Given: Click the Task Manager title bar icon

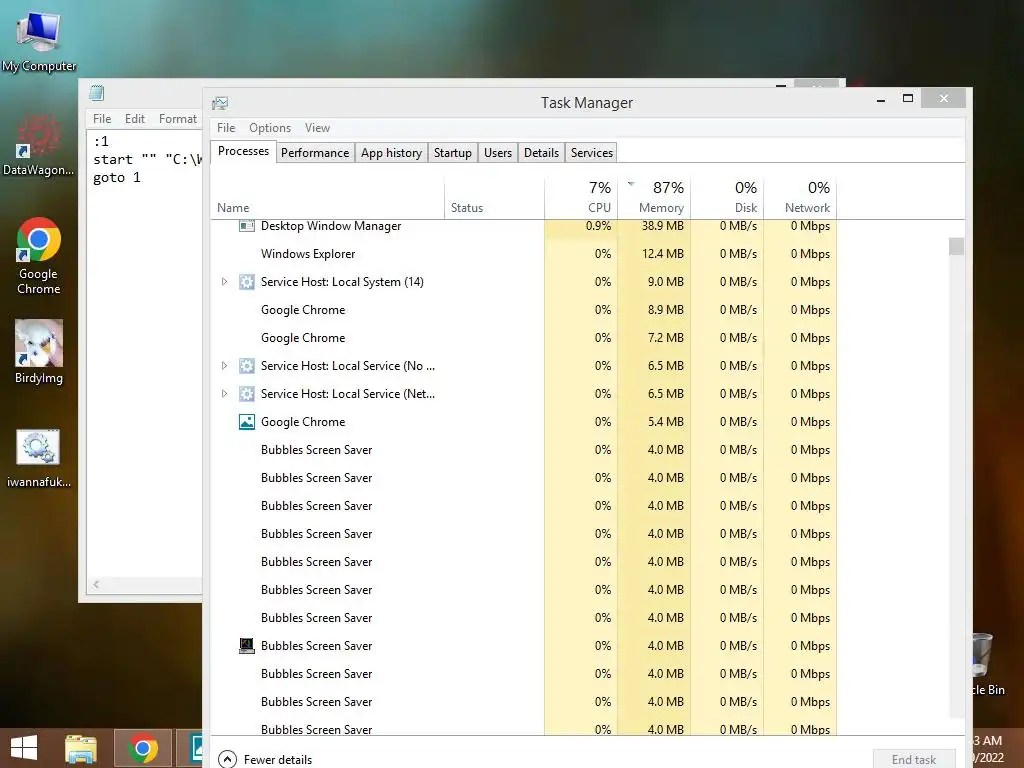Looking at the screenshot, I should tap(220, 103).
